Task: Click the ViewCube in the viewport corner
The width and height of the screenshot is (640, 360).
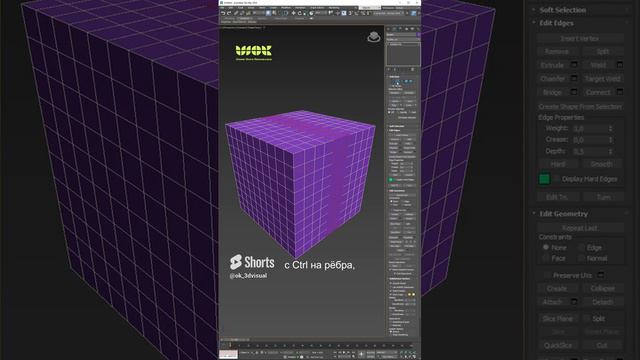Action: 373,37
